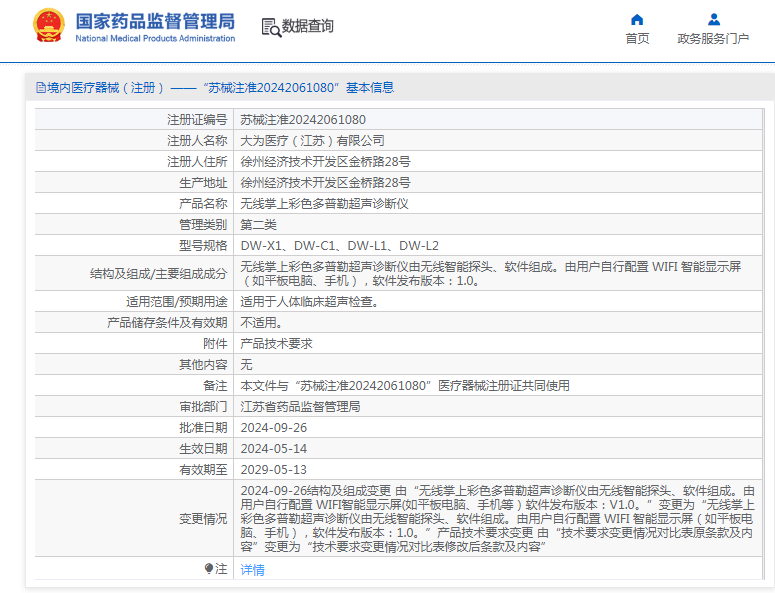Select model list DW-X1、DW-C1、DW-L1、DW-L2
The width and height of the screenshot is (775, 593).
click(340, 246)
